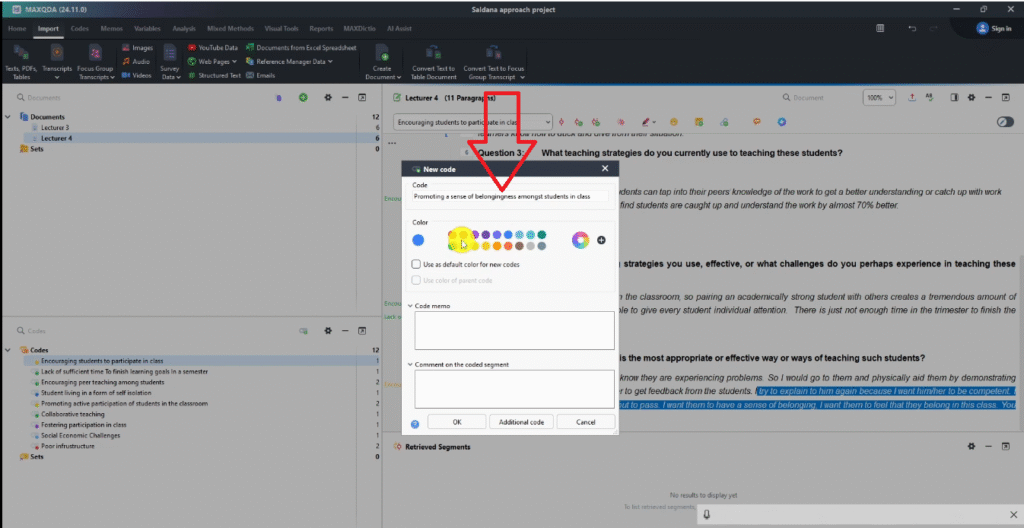The height and width of the screenshot is (528, 1024).
Task: Click the Texts, PDFs, Tables import icon
Action: (x=20, y=52)
